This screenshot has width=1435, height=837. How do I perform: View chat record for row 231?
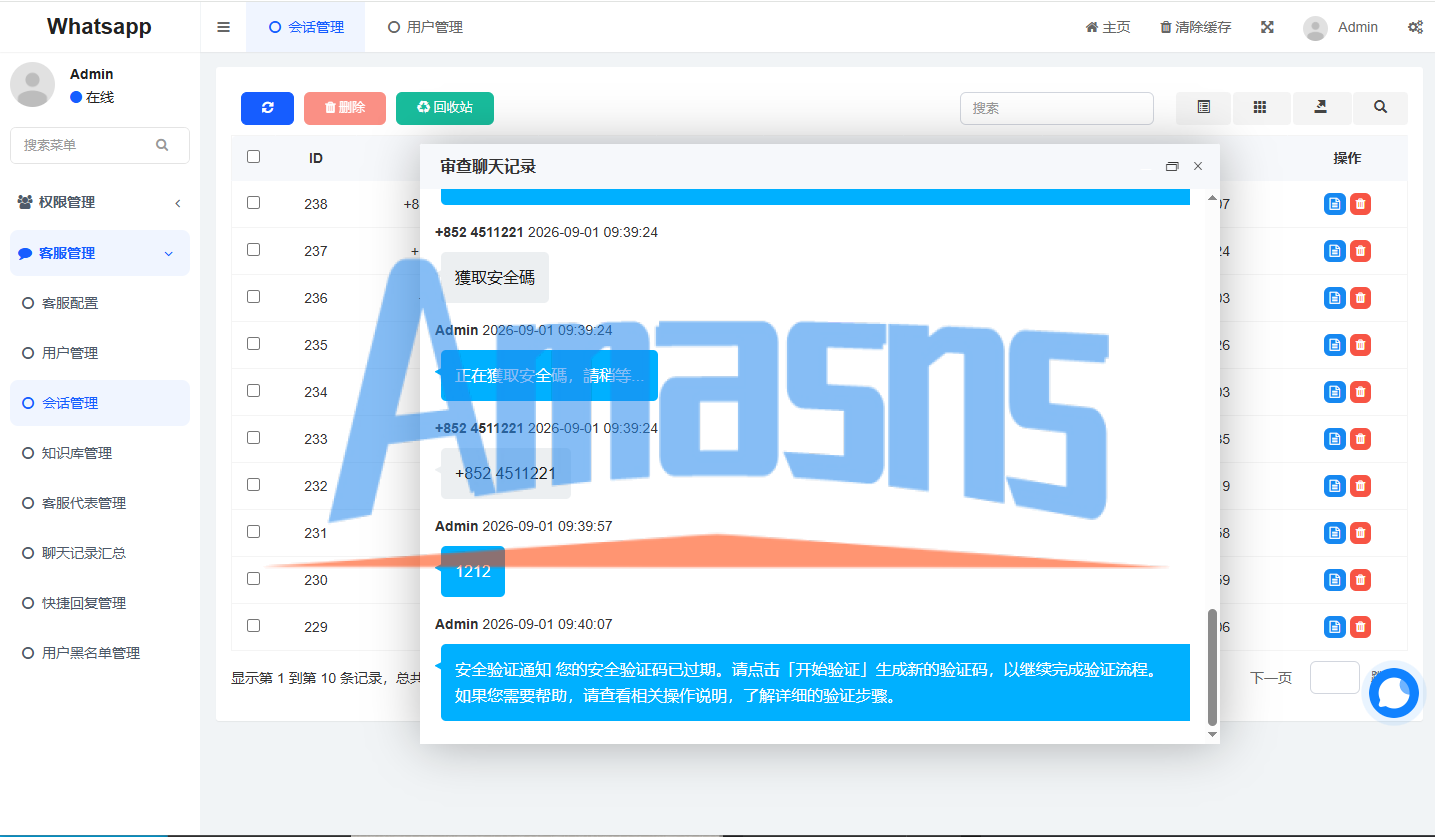pyautogui.click(x=1334, y=533)
